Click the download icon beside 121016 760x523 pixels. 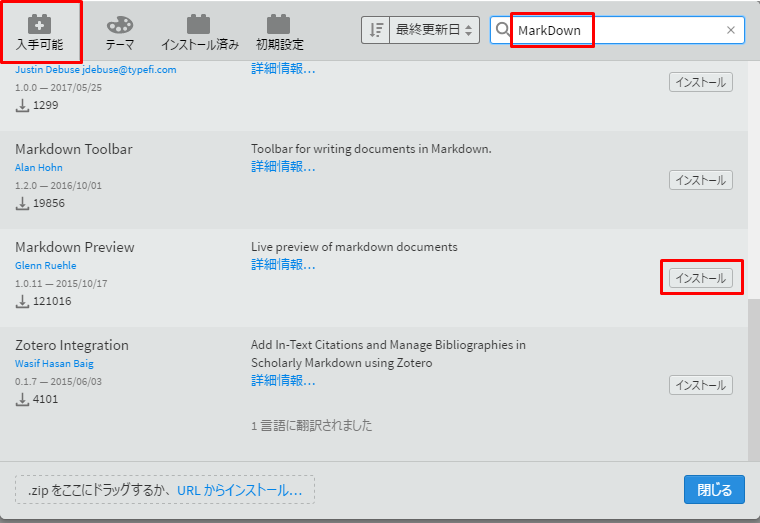(x=22, y=301)
